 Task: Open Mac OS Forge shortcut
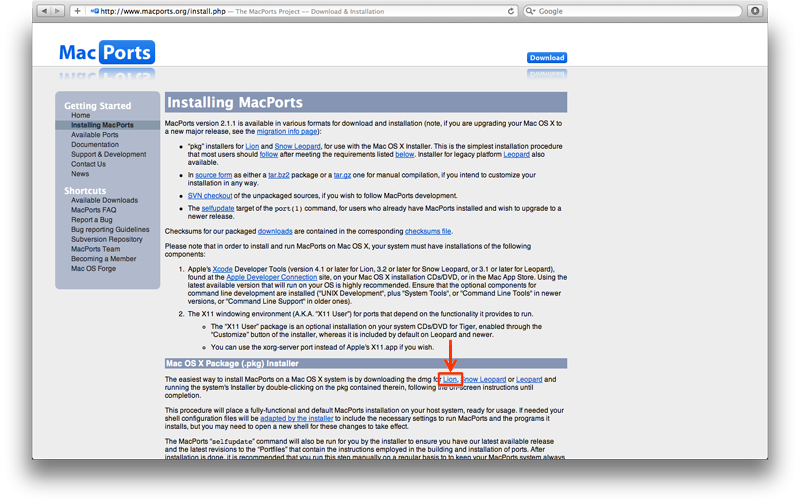pos(93,268)
